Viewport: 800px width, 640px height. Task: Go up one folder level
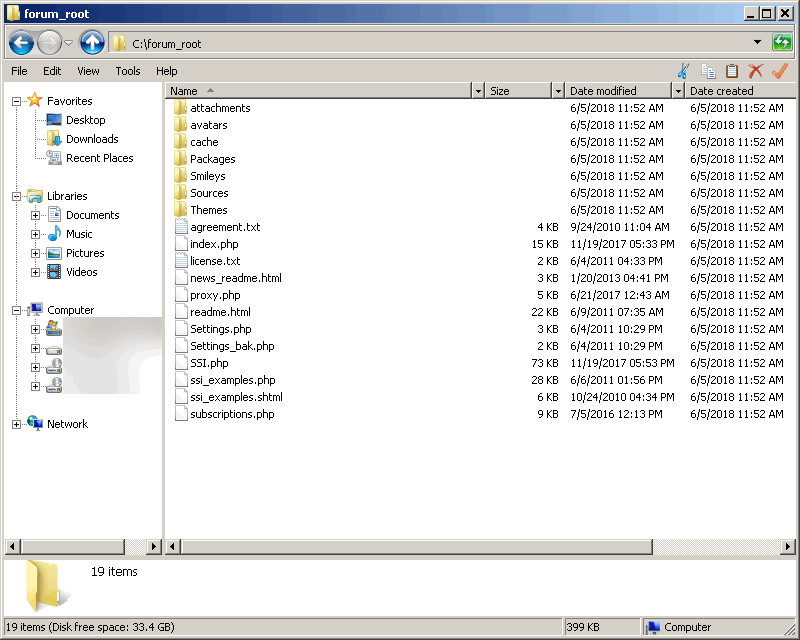[x=92, y=43]
